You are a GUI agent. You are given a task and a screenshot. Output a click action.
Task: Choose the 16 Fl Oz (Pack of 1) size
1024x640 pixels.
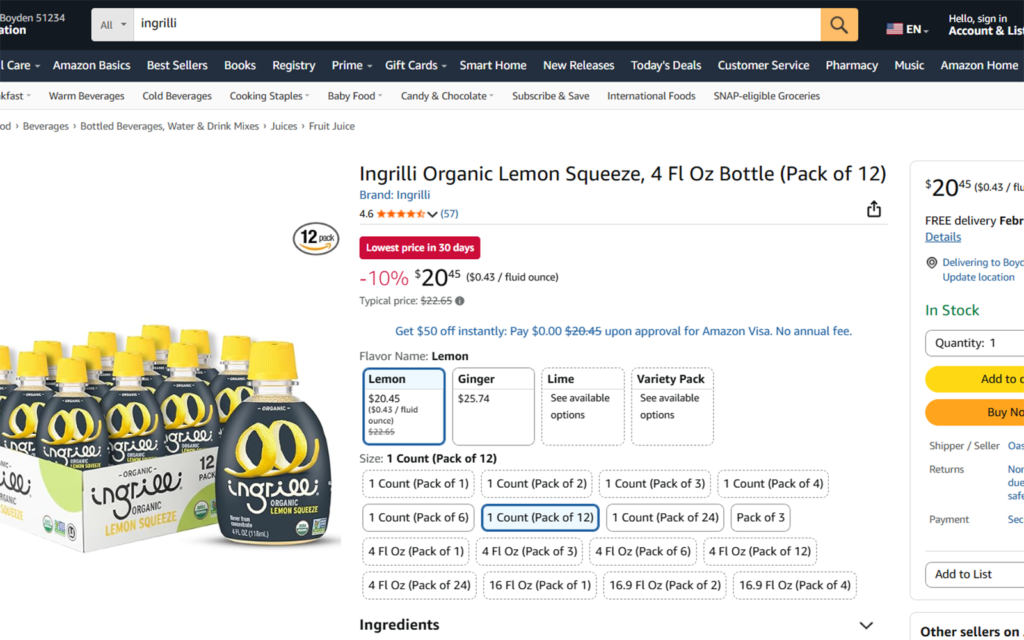(x=540, y=585)
